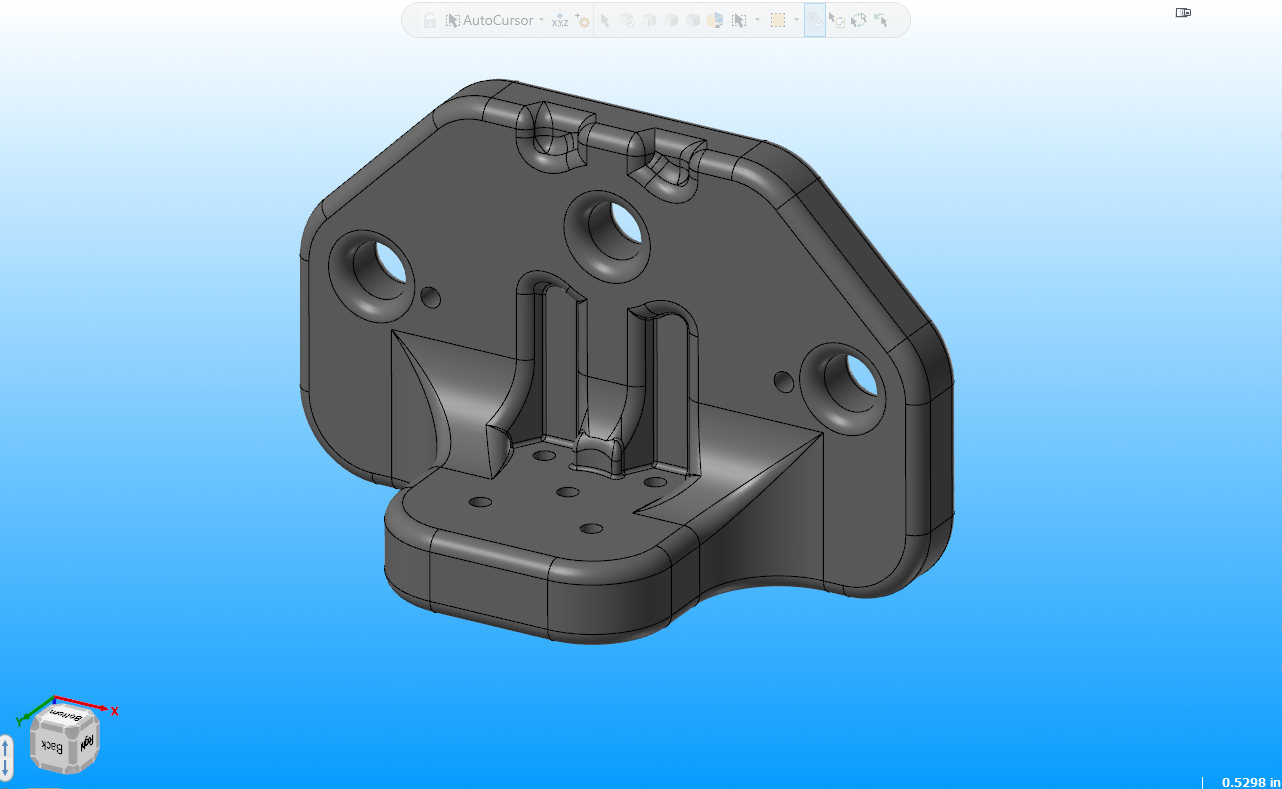Click the select last curved-arrow cursor icon
Screen dimensions: 1282x789
point(881,20)
